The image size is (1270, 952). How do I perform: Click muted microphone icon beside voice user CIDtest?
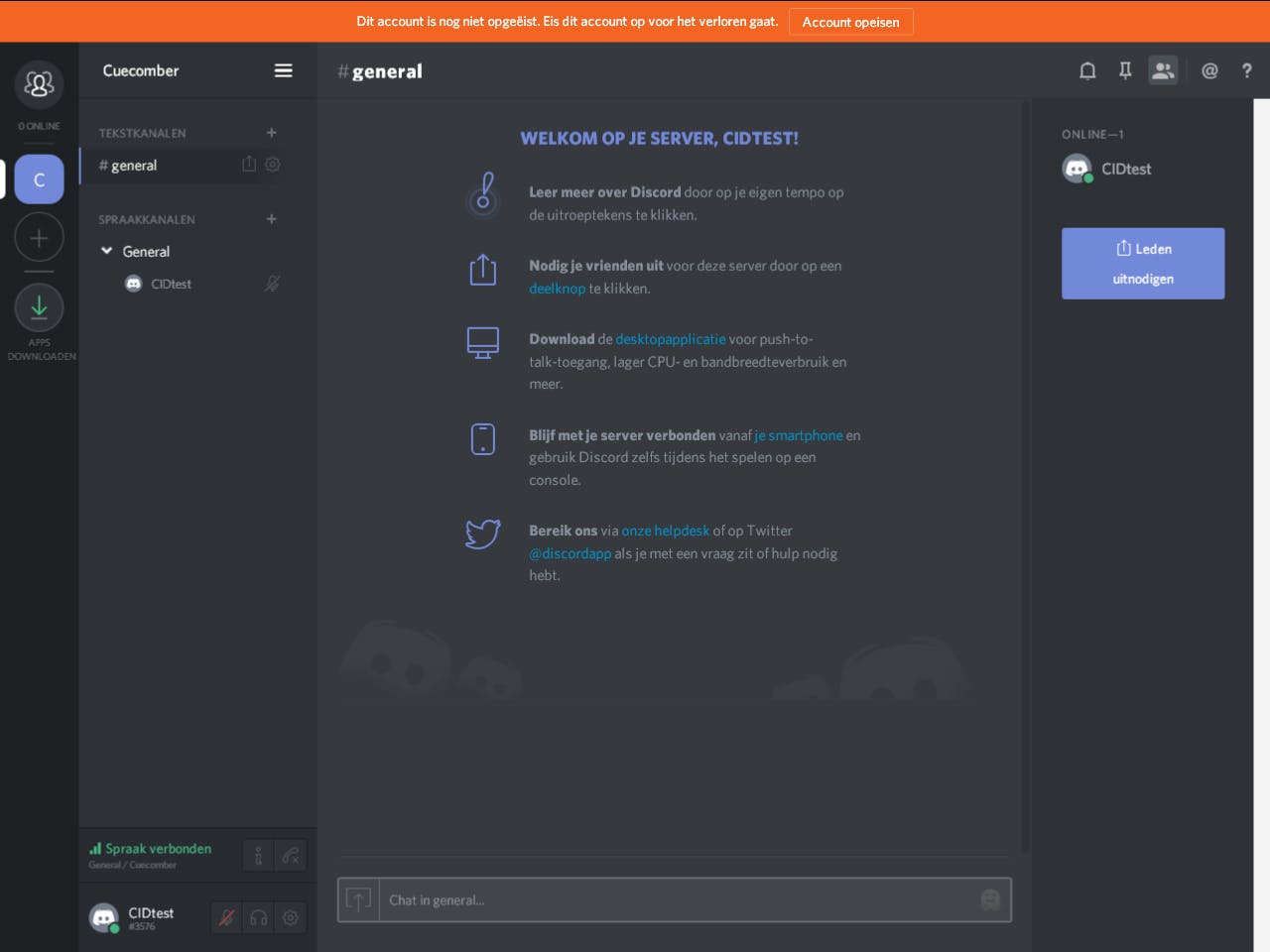272,284
